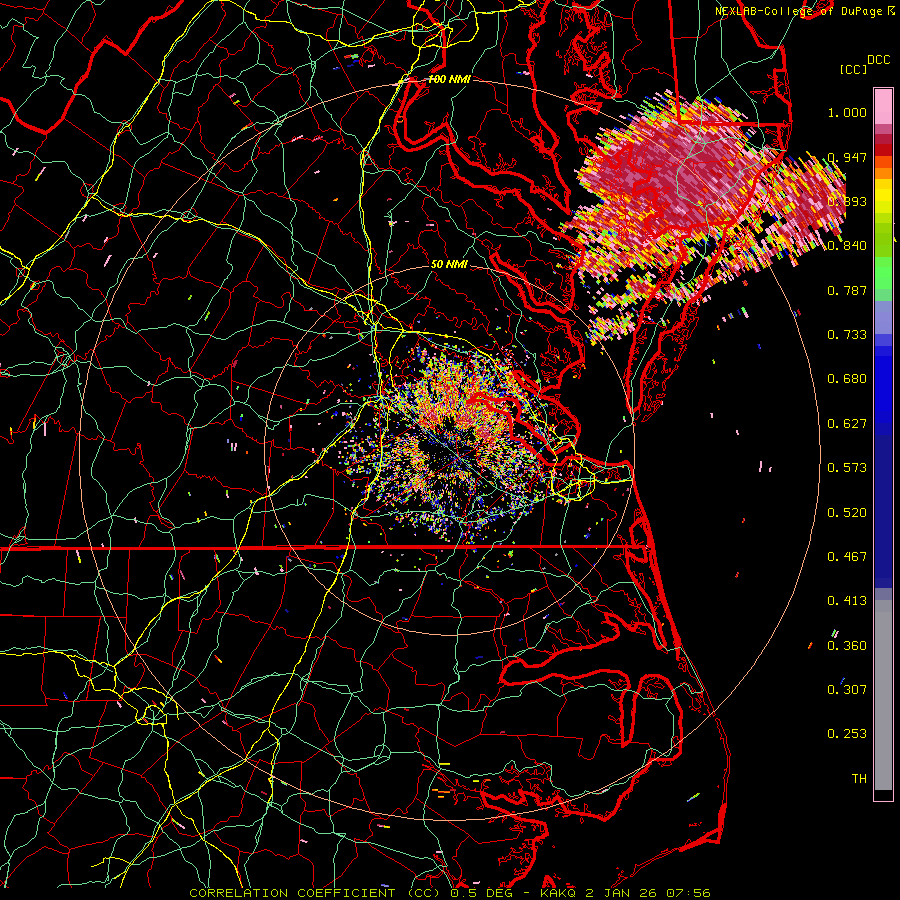The image size is (900, 900).
Task: Click the 0.5 DEG elevation angle text
Action: [x=482, y=893]
